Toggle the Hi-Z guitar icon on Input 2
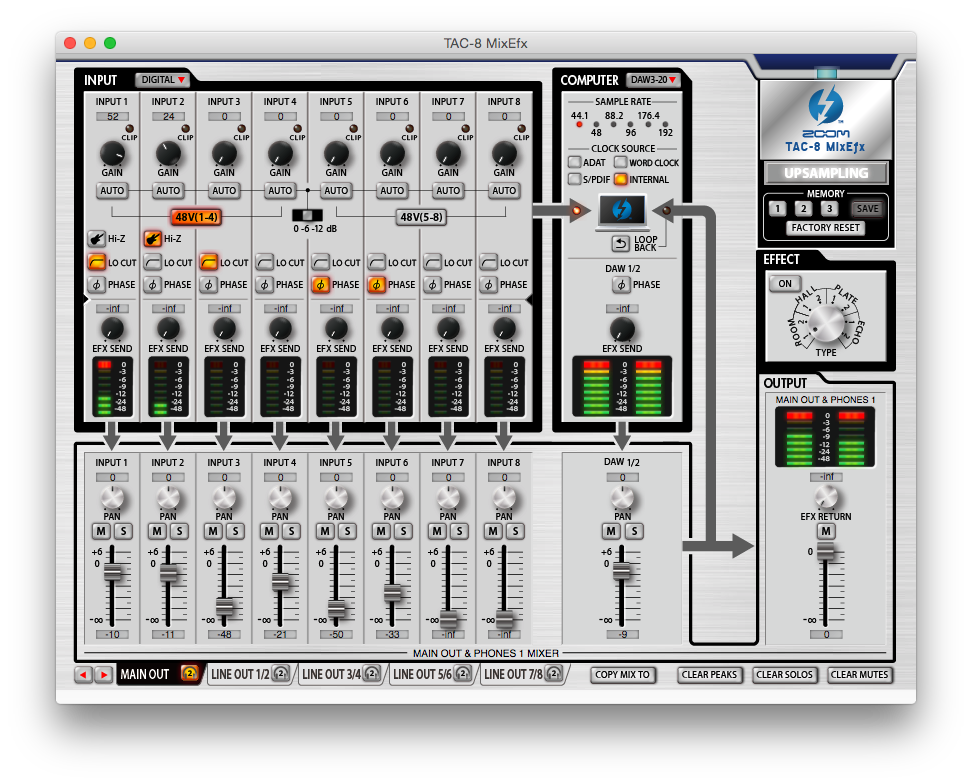 click(x=152, y=239)
